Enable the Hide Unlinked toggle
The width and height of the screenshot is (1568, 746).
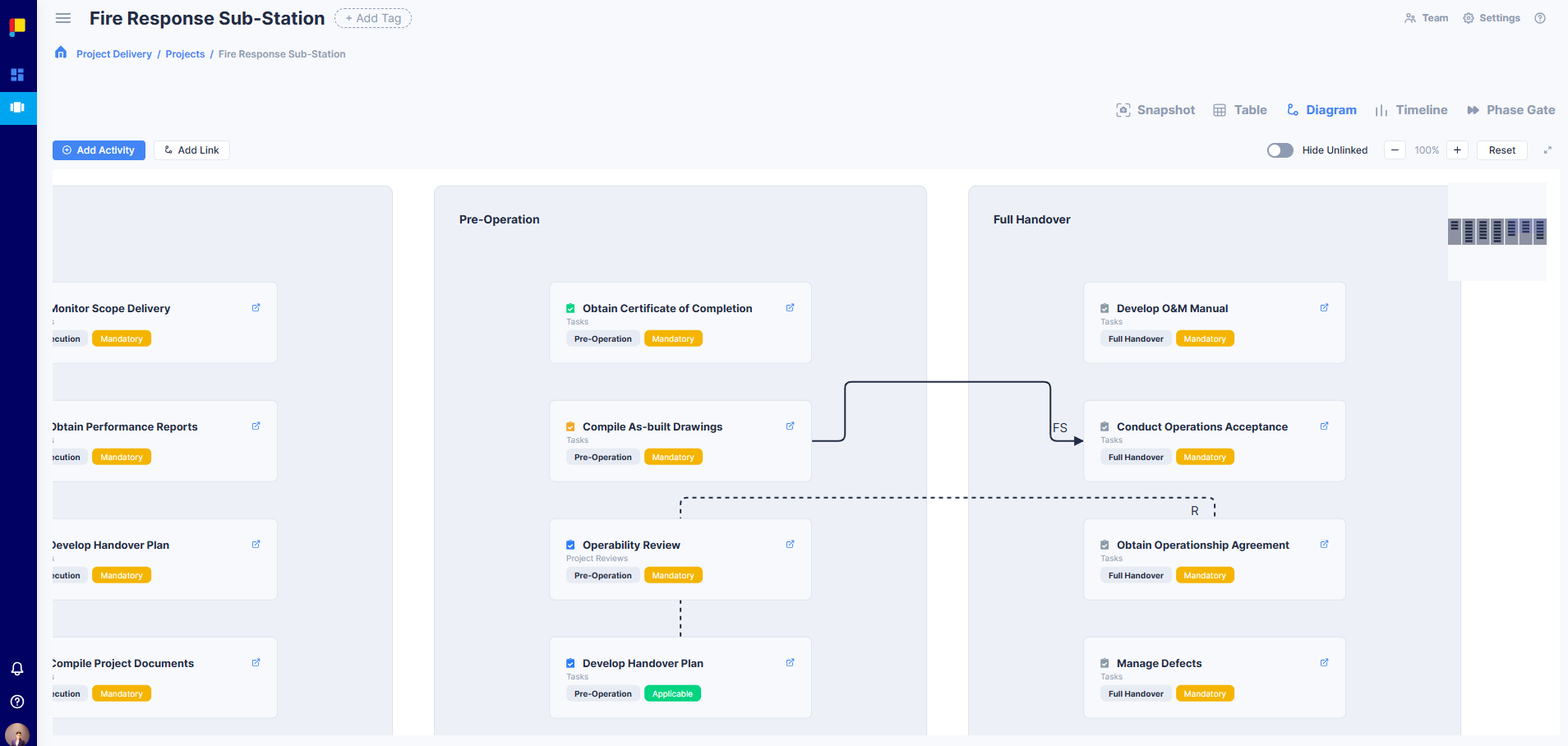(1279, 150)
